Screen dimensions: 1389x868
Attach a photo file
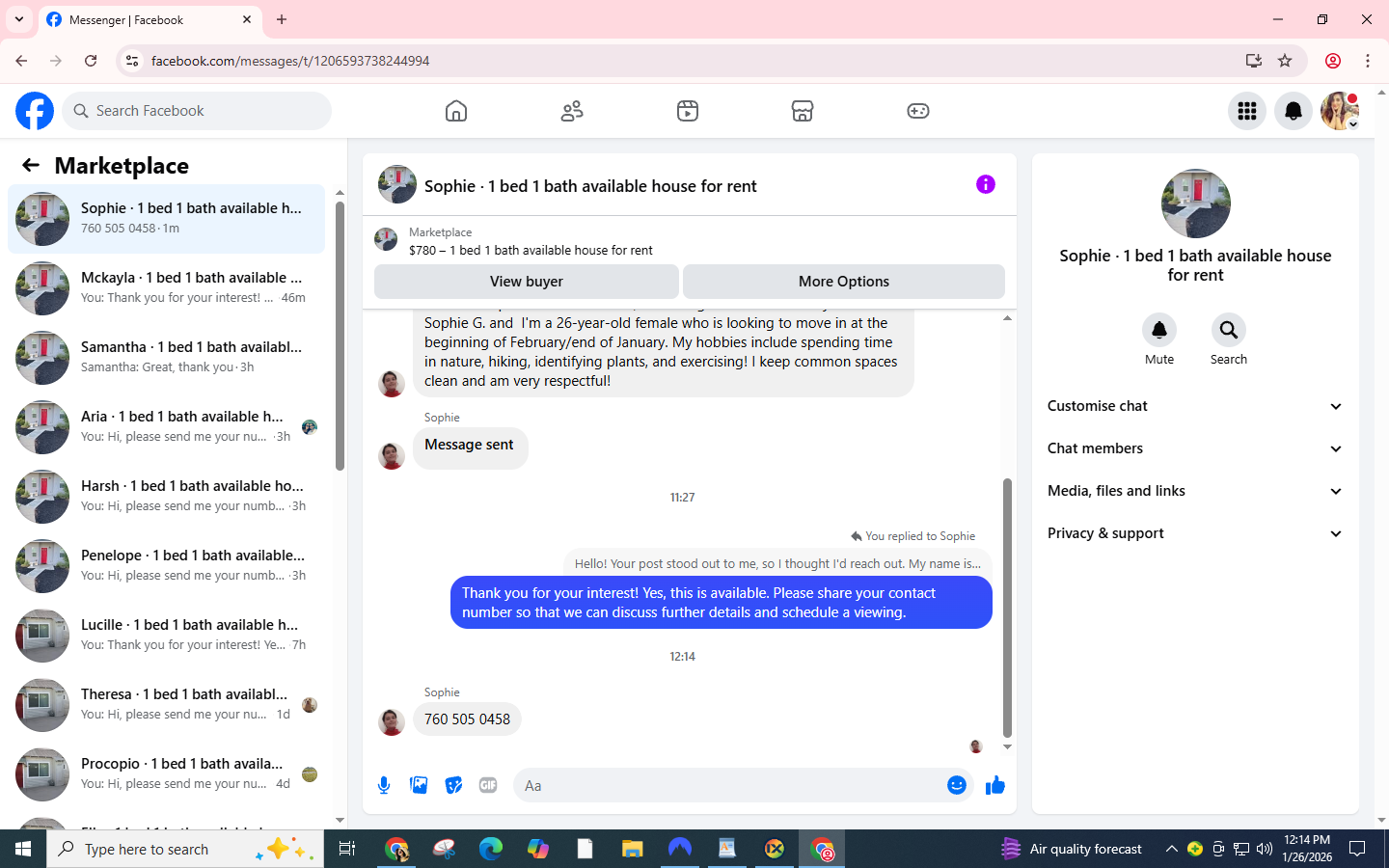tap(419, 785)
